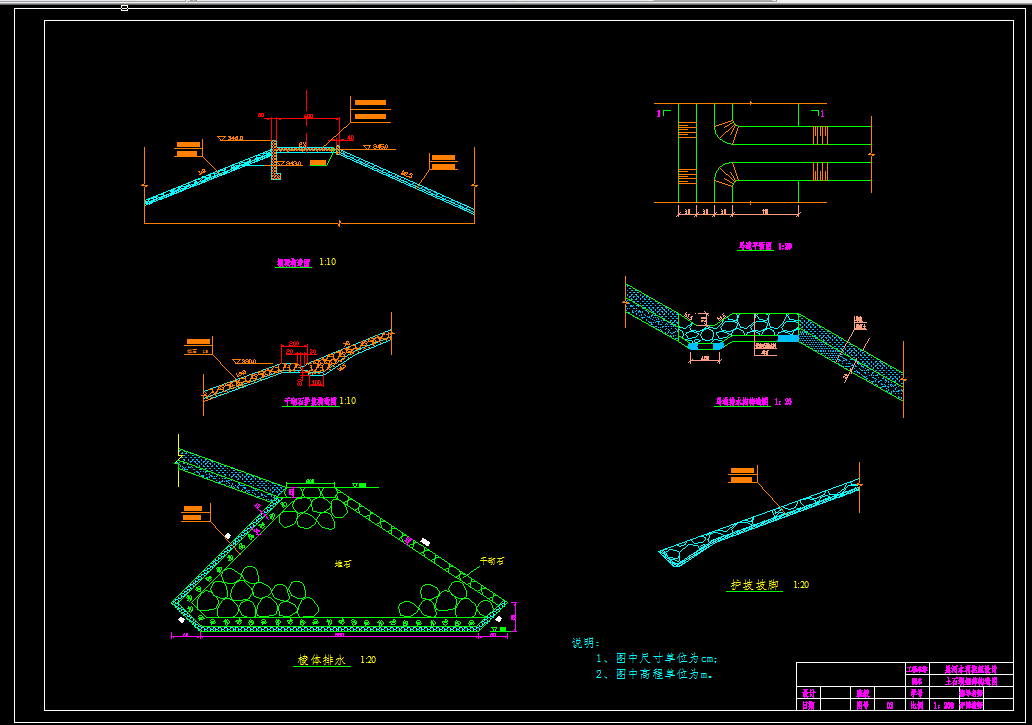Click note 2、图中高程单位为m

coord(654,674)
